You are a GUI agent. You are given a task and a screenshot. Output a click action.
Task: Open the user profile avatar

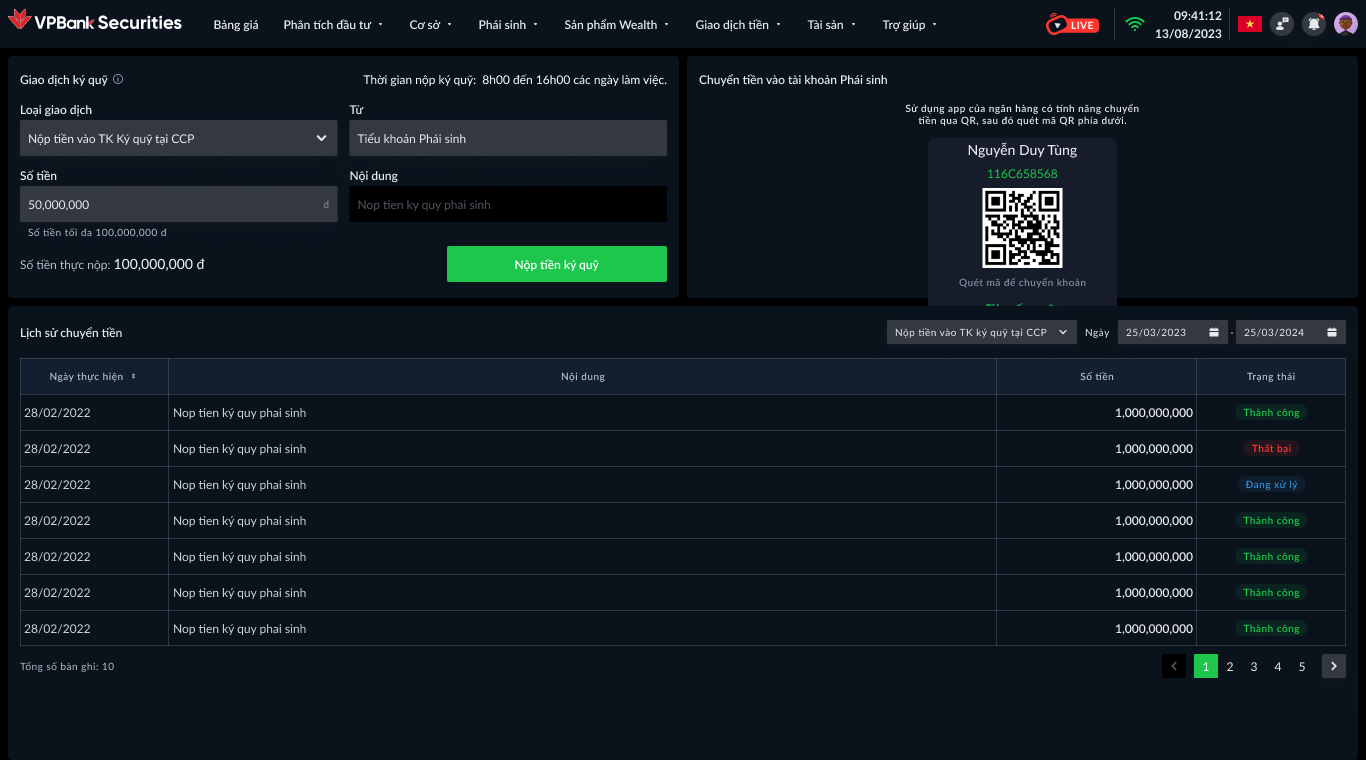click(1346, 24)
